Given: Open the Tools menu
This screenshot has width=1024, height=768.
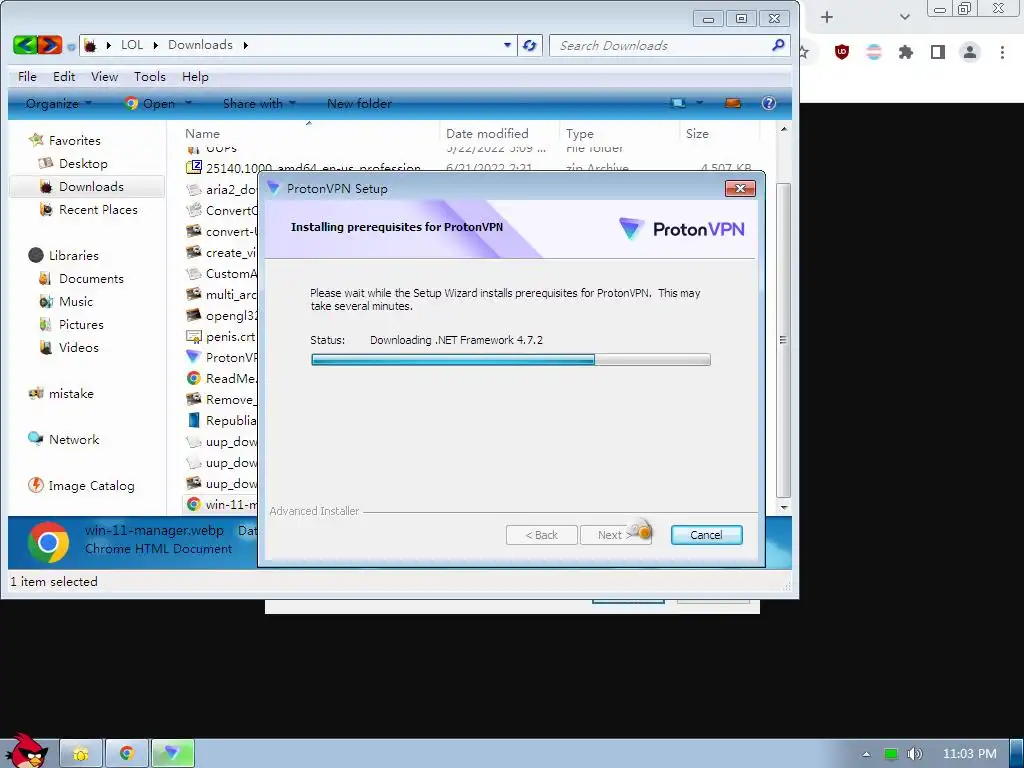Looking at the screenshot, I should point(150,76).
